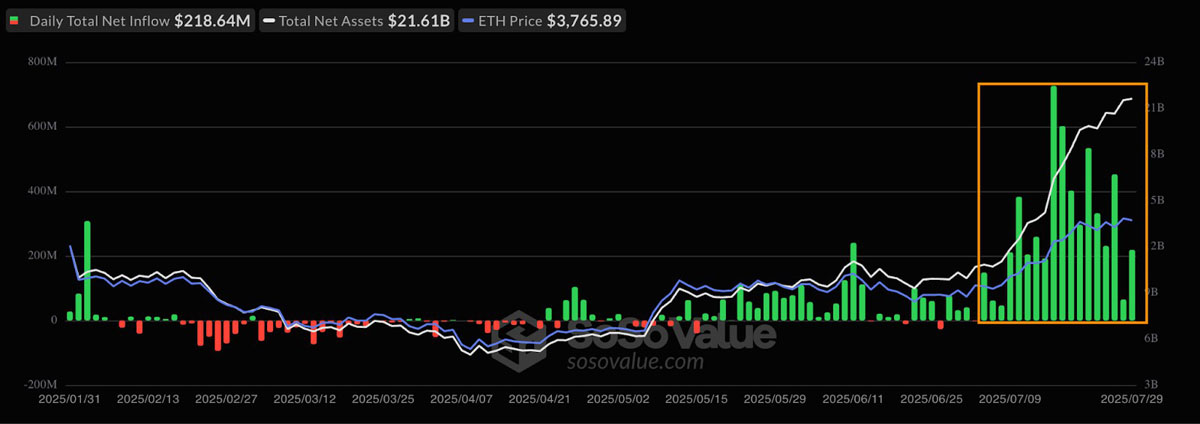Click the white line icon beside Total Net Assets
The image size is (1200, 424).
point(270,20)
